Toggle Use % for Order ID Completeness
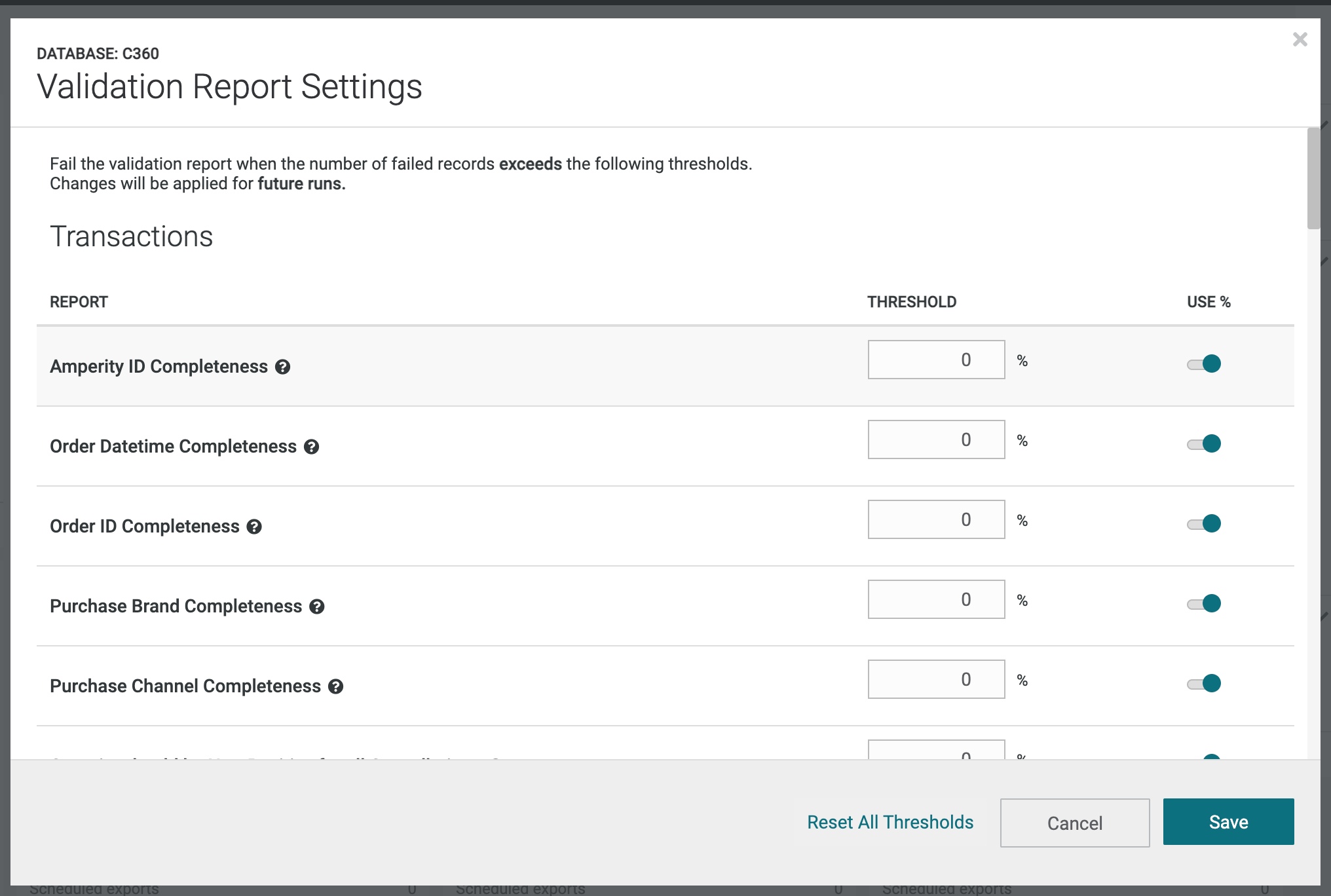The image size is (1331, 896). pyautogui.click(x=1204, y=523)
